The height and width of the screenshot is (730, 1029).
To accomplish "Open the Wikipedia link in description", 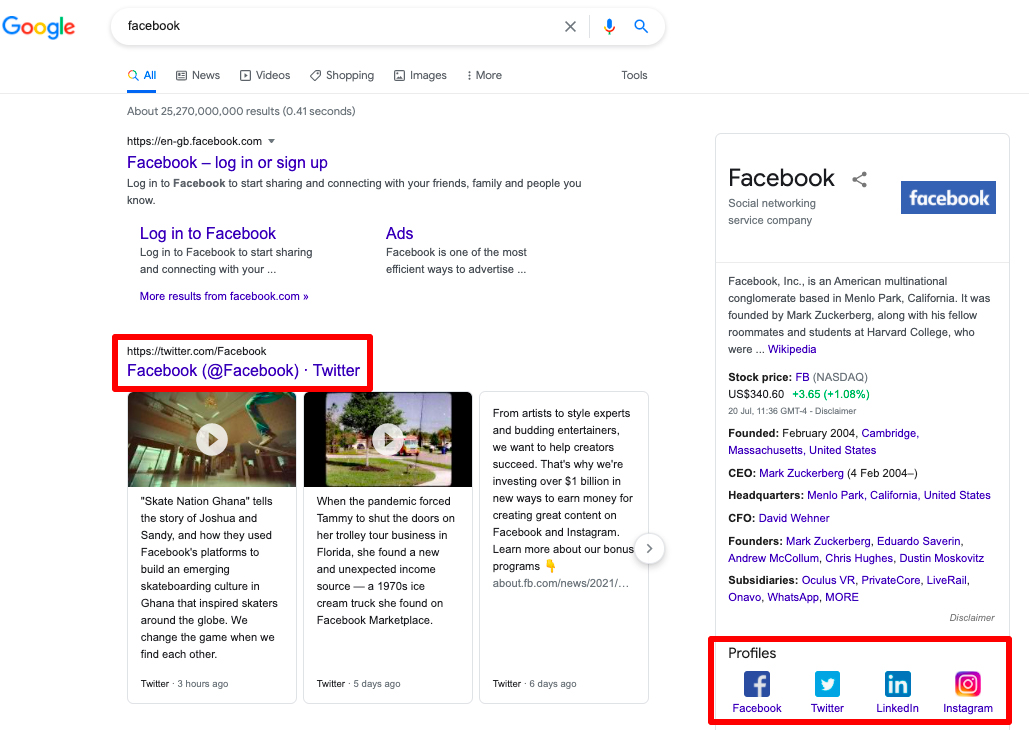I will click(792, 349).
